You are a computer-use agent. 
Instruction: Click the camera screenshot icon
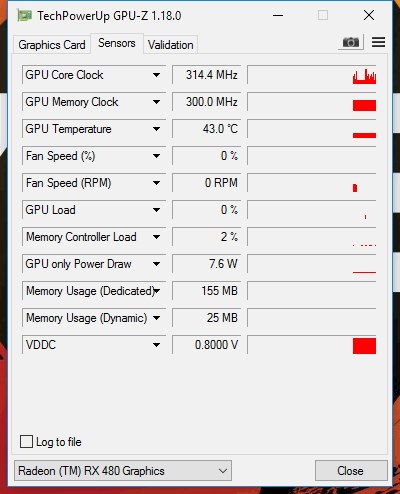351,42
